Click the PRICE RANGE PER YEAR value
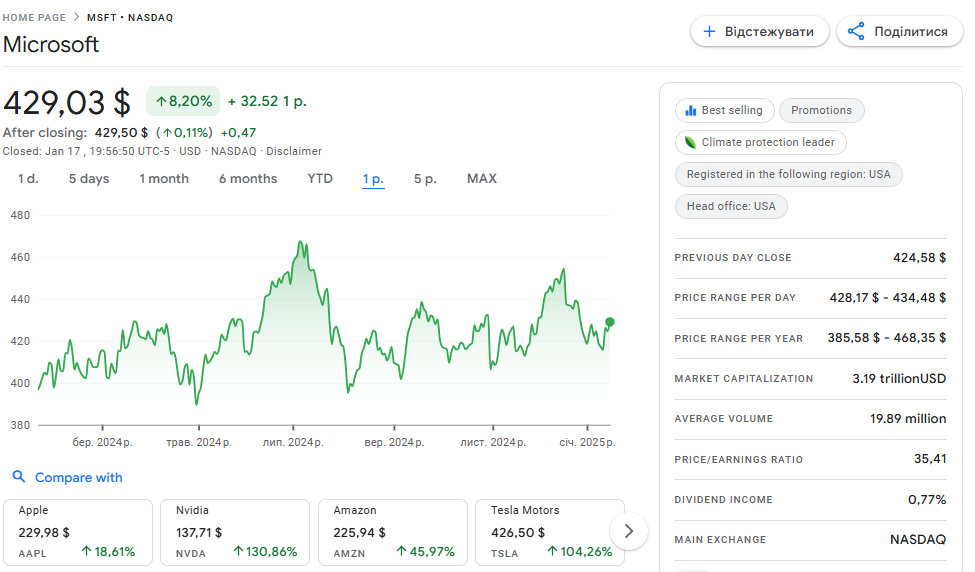975x572 pixels. (x=887, y=338)
